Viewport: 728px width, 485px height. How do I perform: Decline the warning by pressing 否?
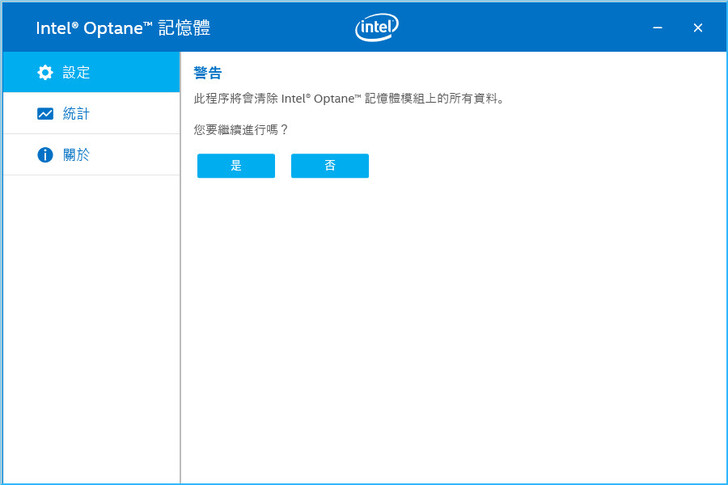click(330, 166)
